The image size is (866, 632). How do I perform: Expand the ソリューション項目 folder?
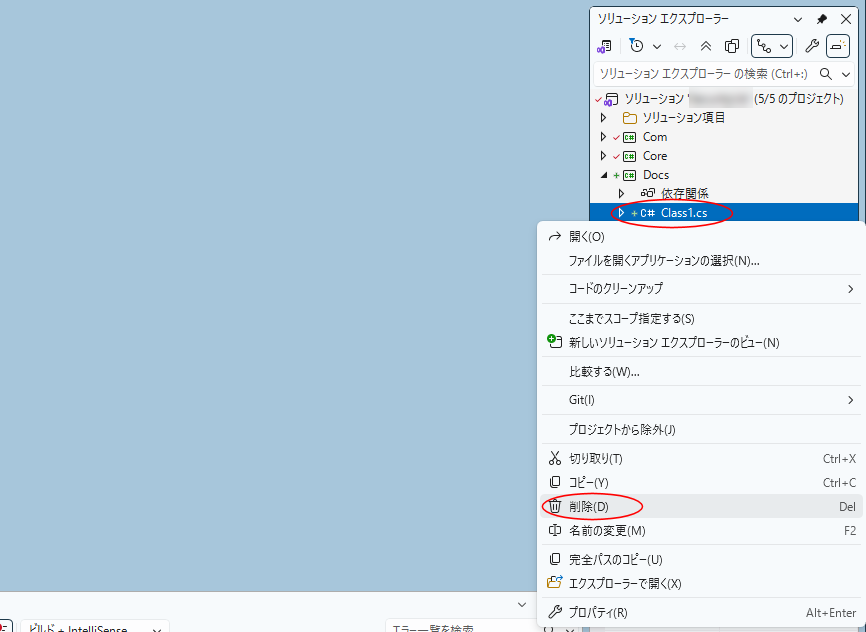click(x=603, y=118)
